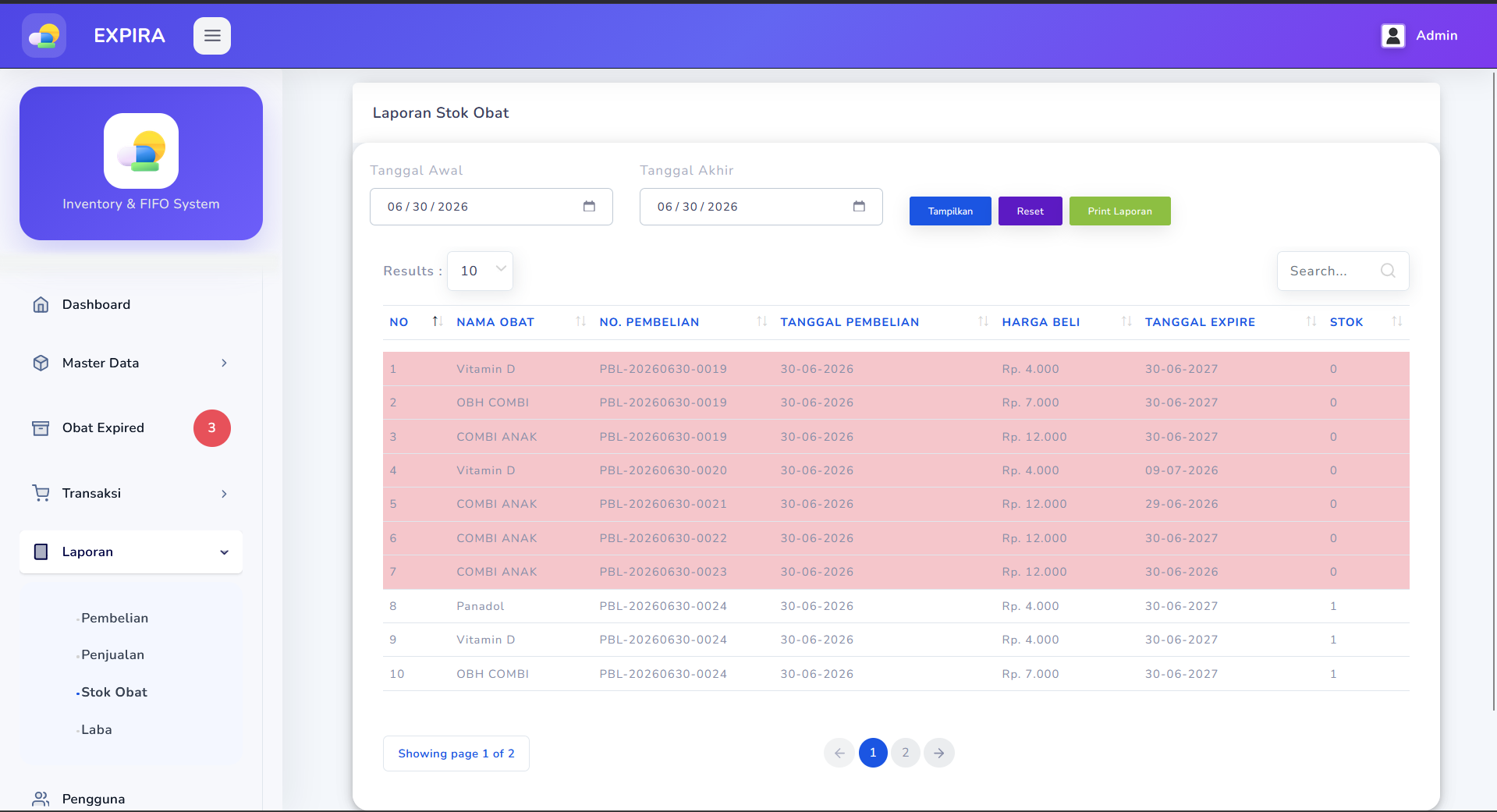Sort by STOK column arrows

(x=1397, y=321)
